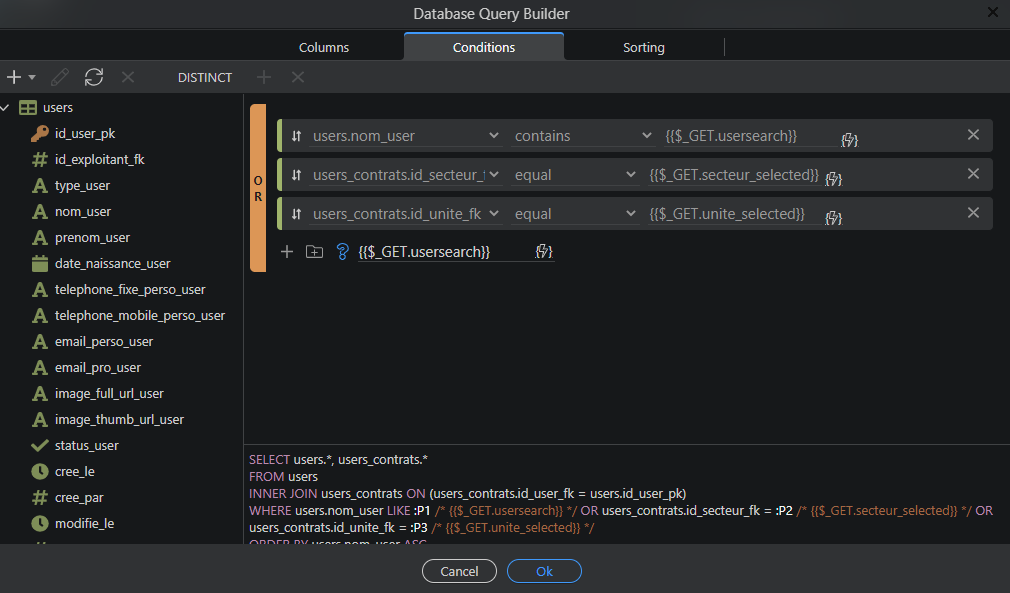Viewport: 1010px width, 593px height.
Task: Remove the users.nom_user condition row
Action: pyautogui.click(x=973, y=135)
